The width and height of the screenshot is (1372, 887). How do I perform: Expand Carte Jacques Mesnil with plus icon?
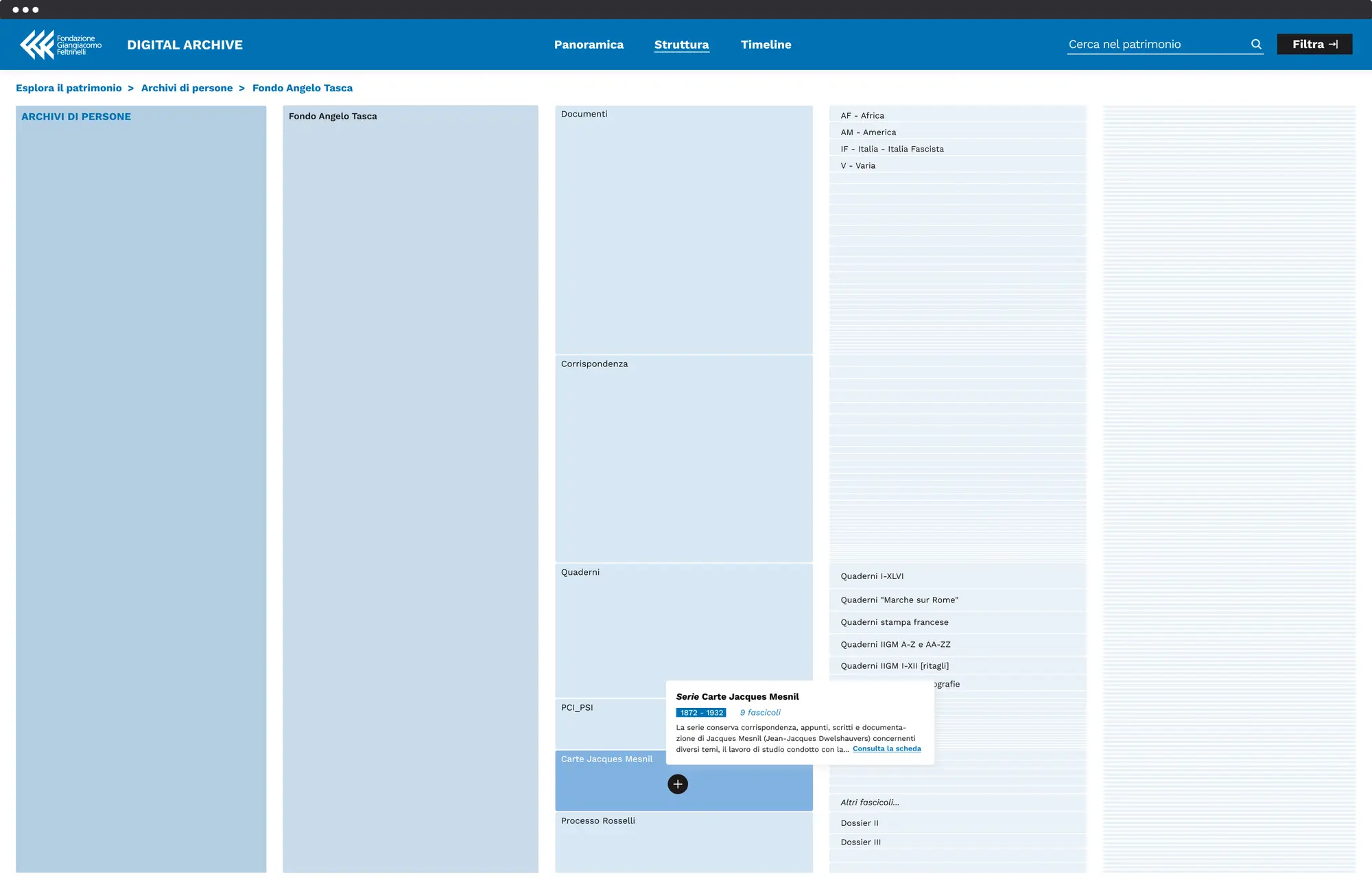click(677, 784)
